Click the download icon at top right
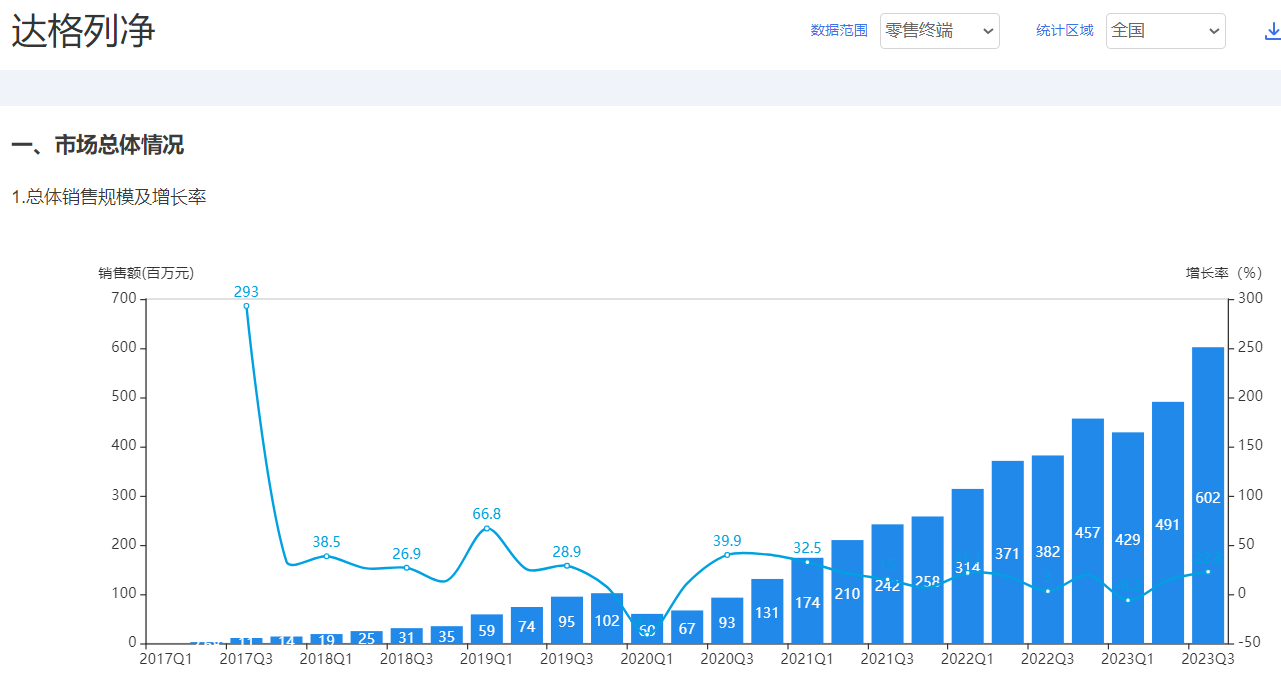This screenshot has height=681, width=1281. click(1272, 31)
